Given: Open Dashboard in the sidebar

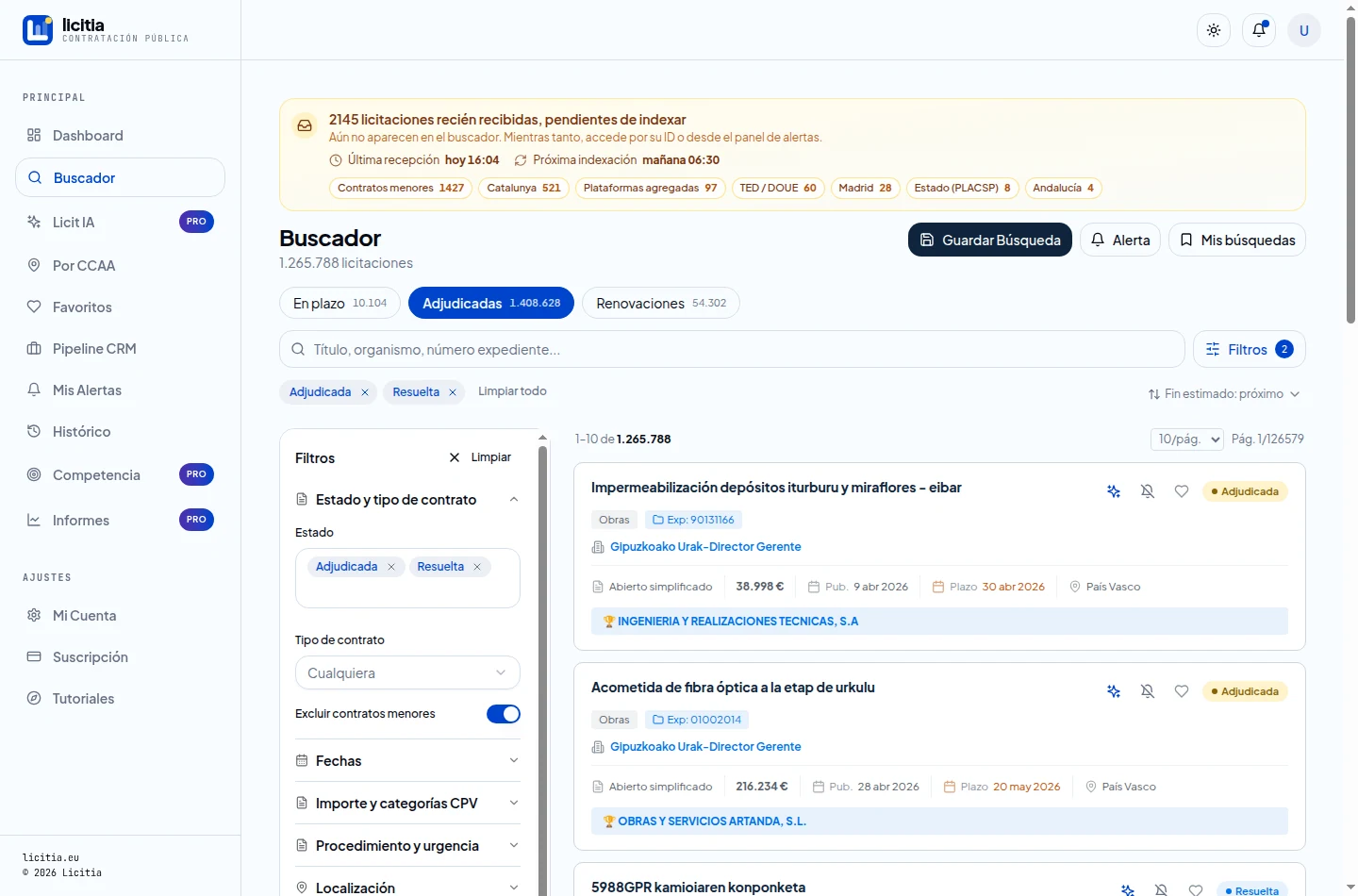Looking at the screenshot, I should point(120,136).
